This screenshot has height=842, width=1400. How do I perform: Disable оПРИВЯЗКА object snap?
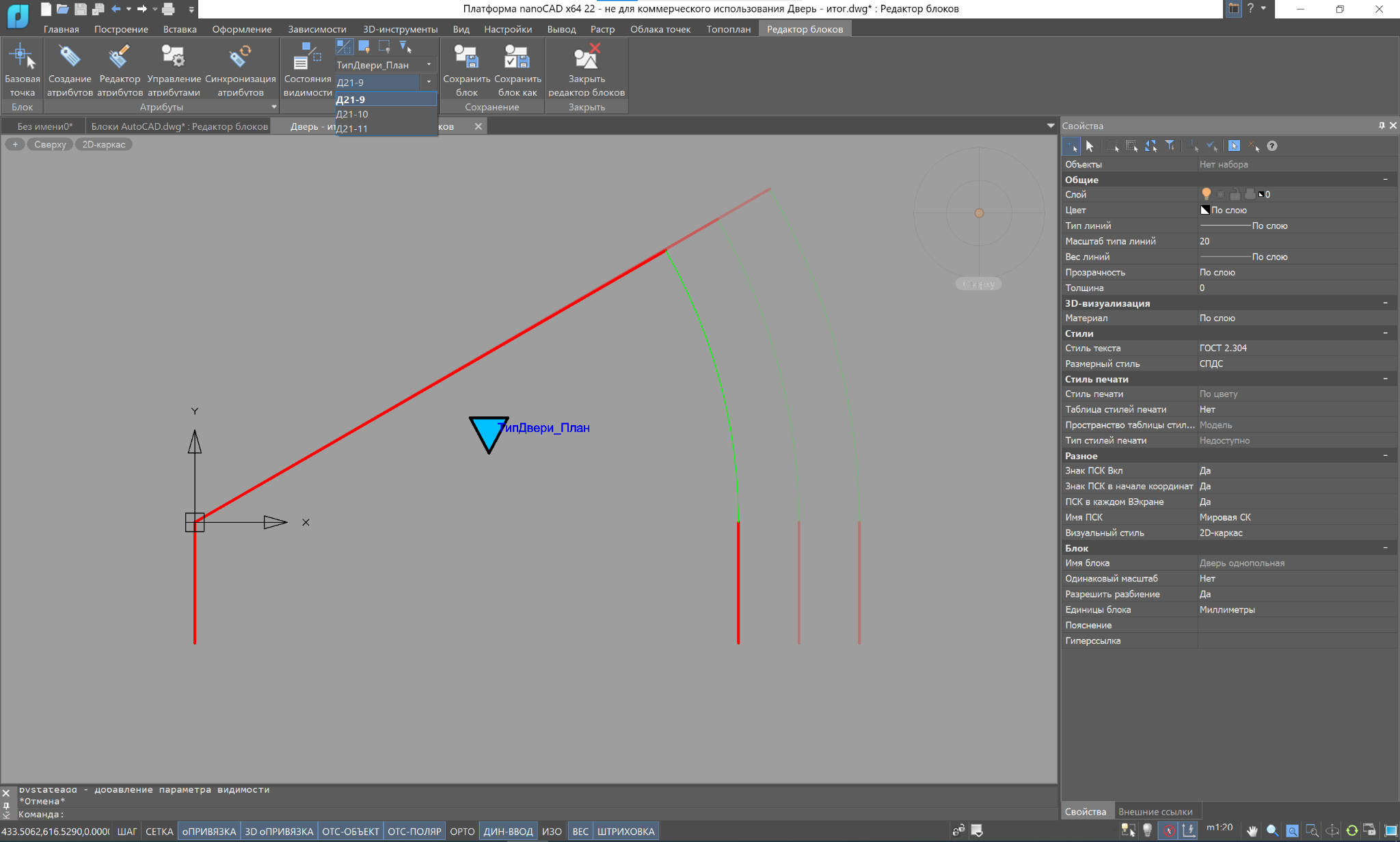coord(209,831)
